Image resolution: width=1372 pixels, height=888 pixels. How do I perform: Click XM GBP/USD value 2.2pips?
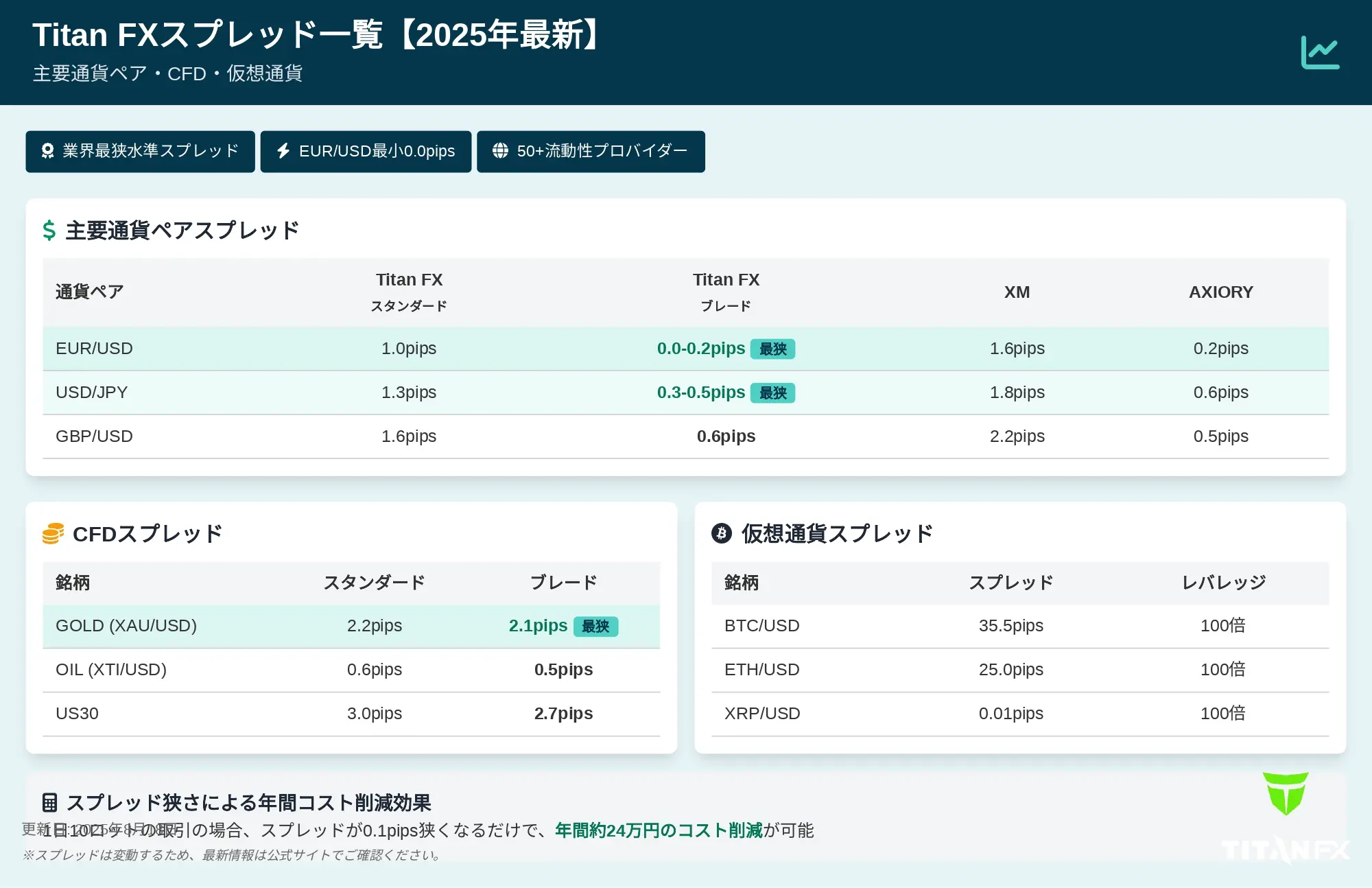pos(1017,436)
